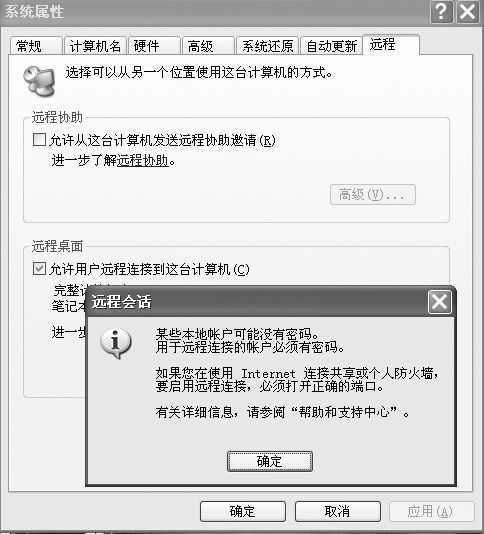Open the 系统还原 tab

268,46
